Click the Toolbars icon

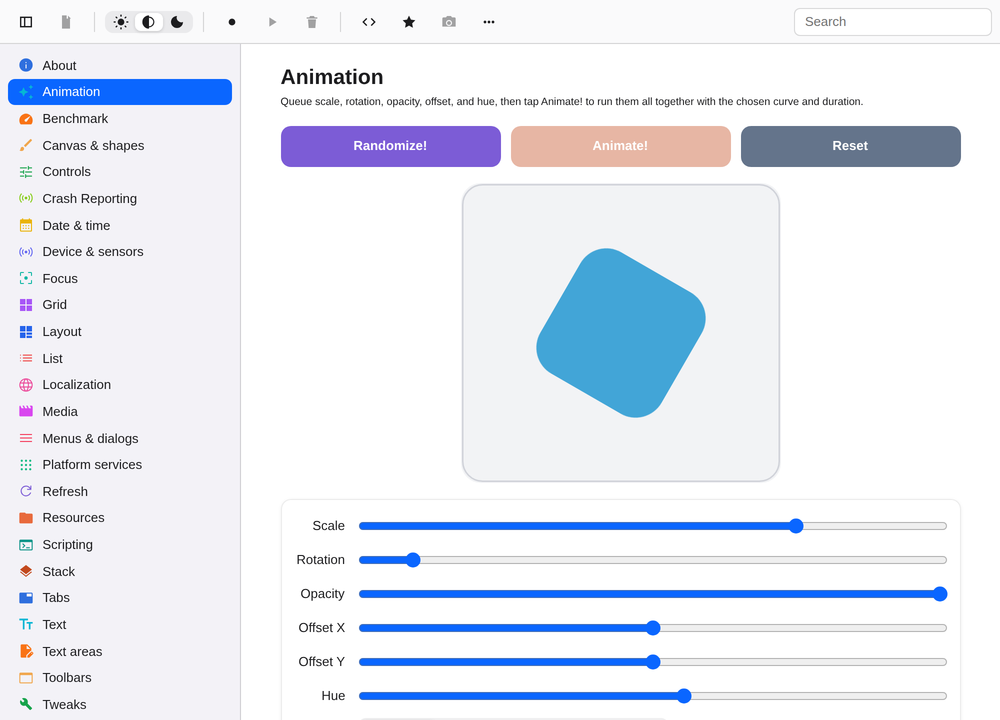tap(26, 678)
